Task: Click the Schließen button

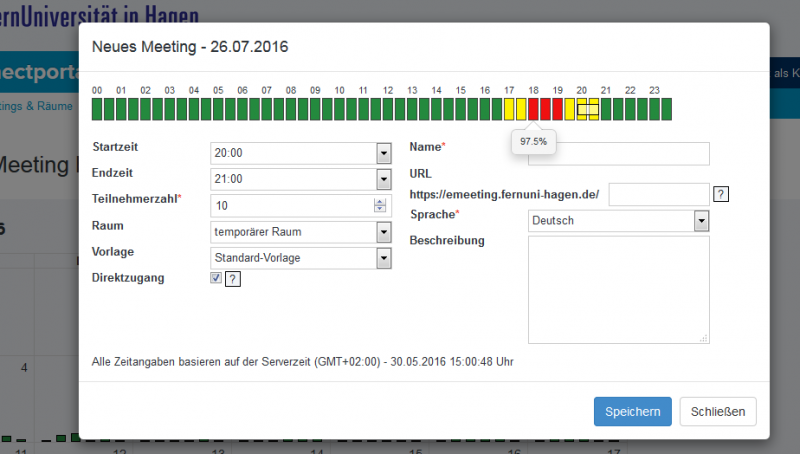Action: (x=718, y=412)
